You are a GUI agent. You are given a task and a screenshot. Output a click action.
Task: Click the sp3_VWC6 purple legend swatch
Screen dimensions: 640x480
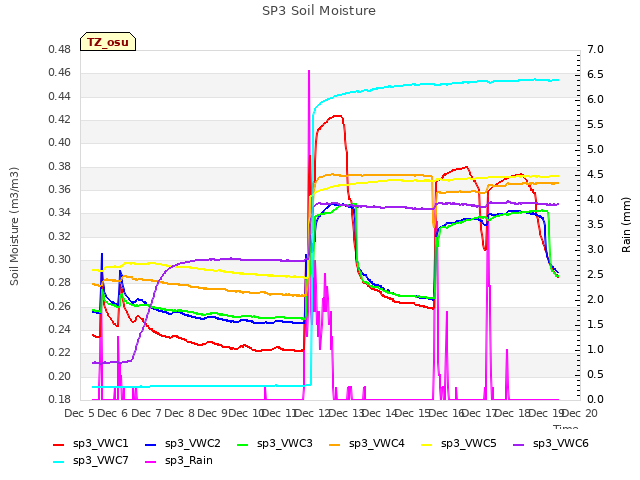[519, 444]
